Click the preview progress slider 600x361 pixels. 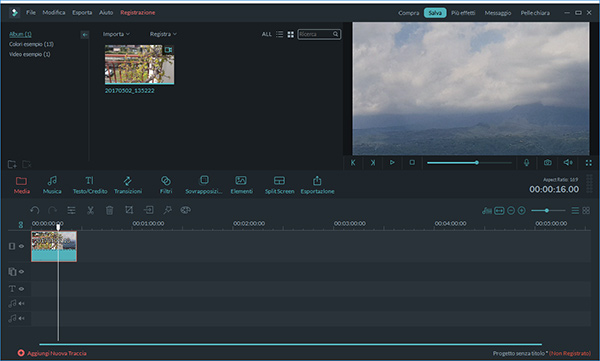[470, 163]
